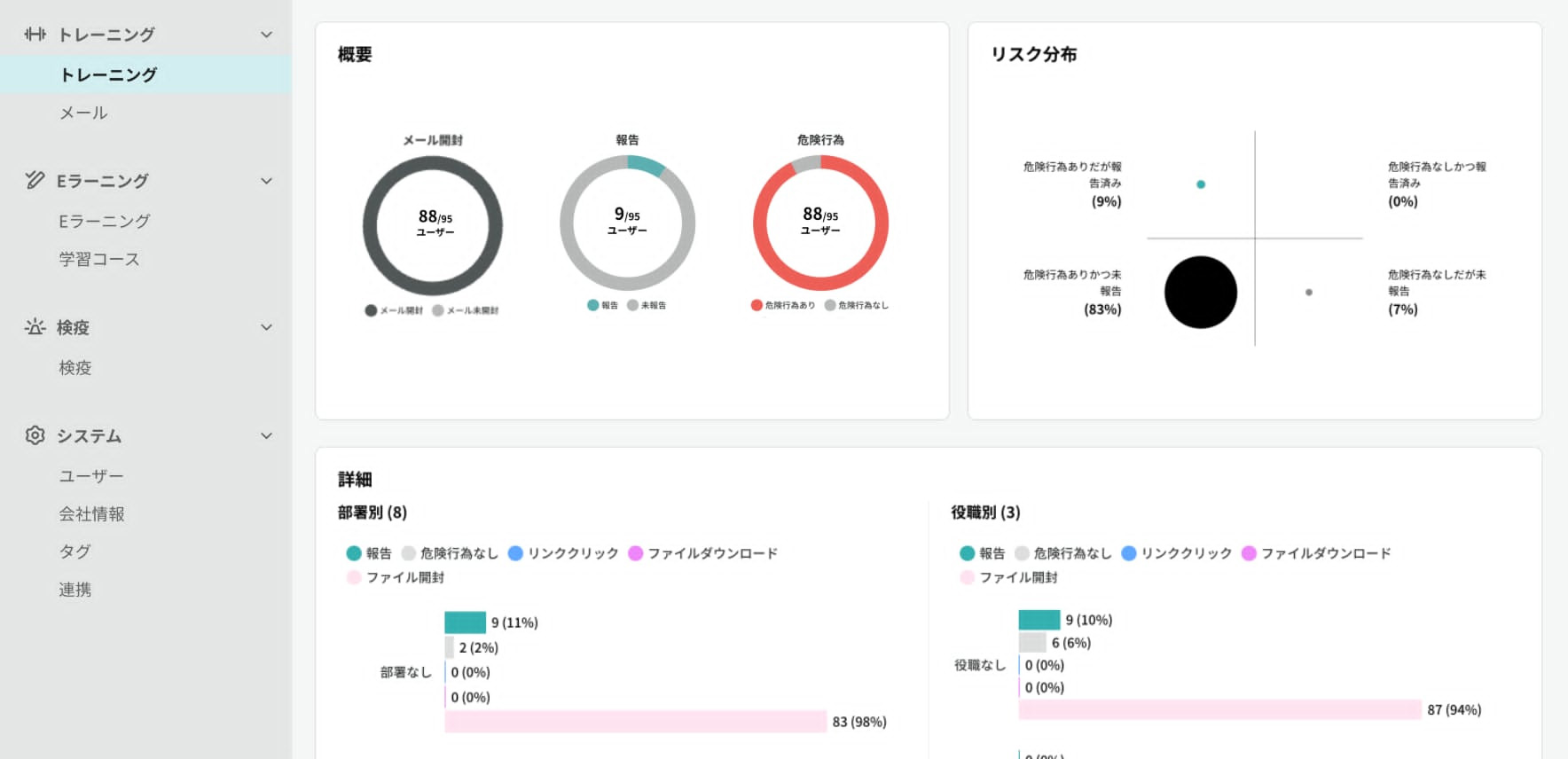Toggle 報告 legend in 部署別 chart
Screen dimensions: 1568x759
coord(368,553)
